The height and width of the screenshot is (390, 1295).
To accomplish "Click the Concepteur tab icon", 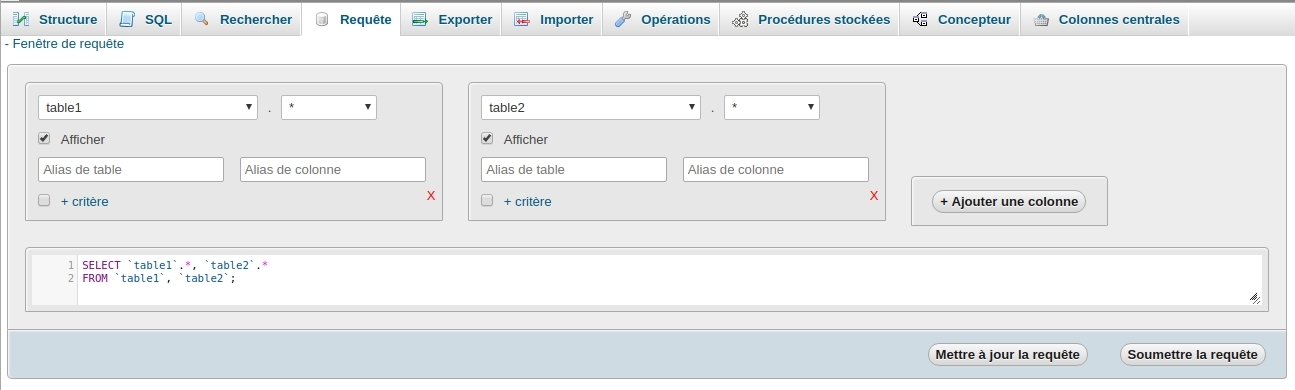I will 920,19.
